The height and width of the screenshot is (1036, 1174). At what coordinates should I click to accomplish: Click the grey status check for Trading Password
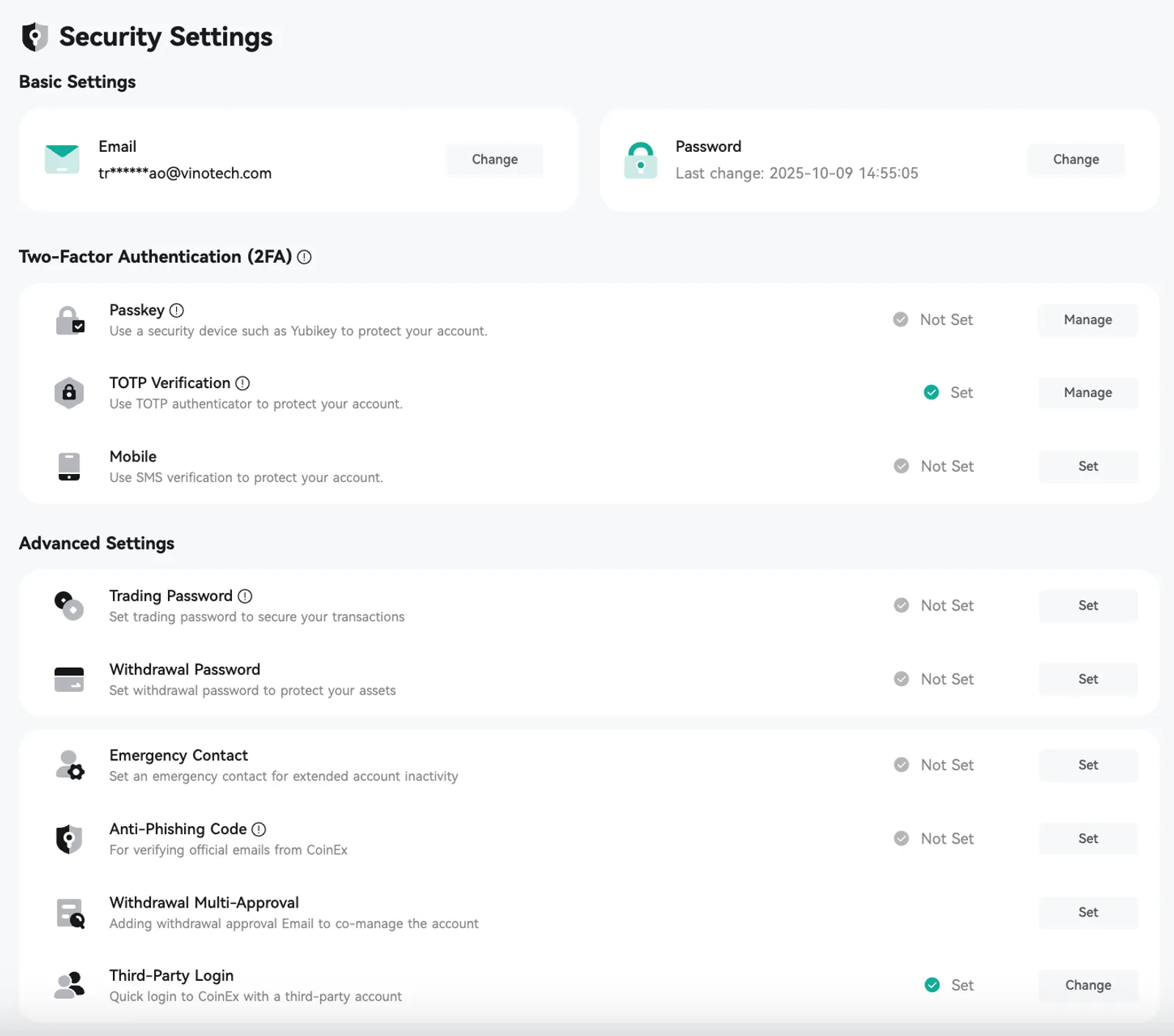click(901, 605)
